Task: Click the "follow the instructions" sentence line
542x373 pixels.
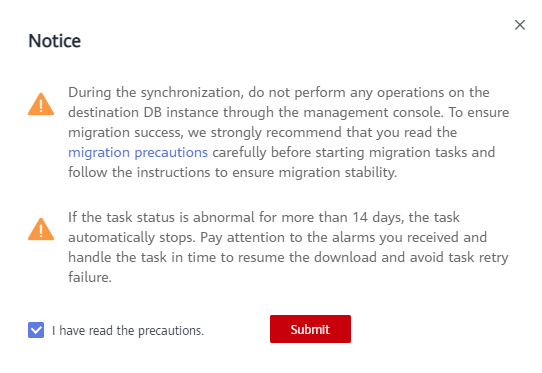Action: click(x=232, y=172)
